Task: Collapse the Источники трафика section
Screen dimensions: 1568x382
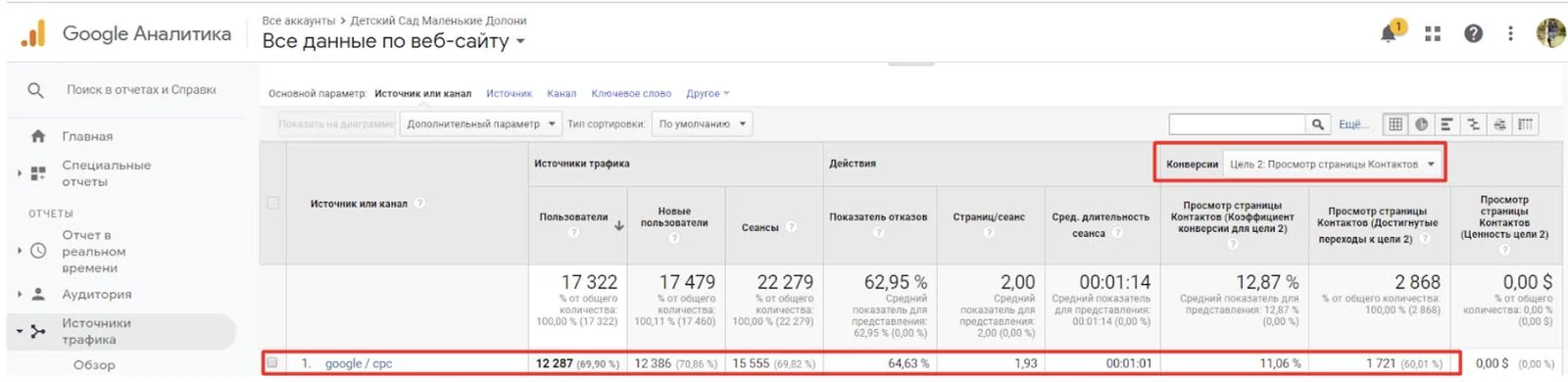Action: pyautogui.click(x=20, y=331)
